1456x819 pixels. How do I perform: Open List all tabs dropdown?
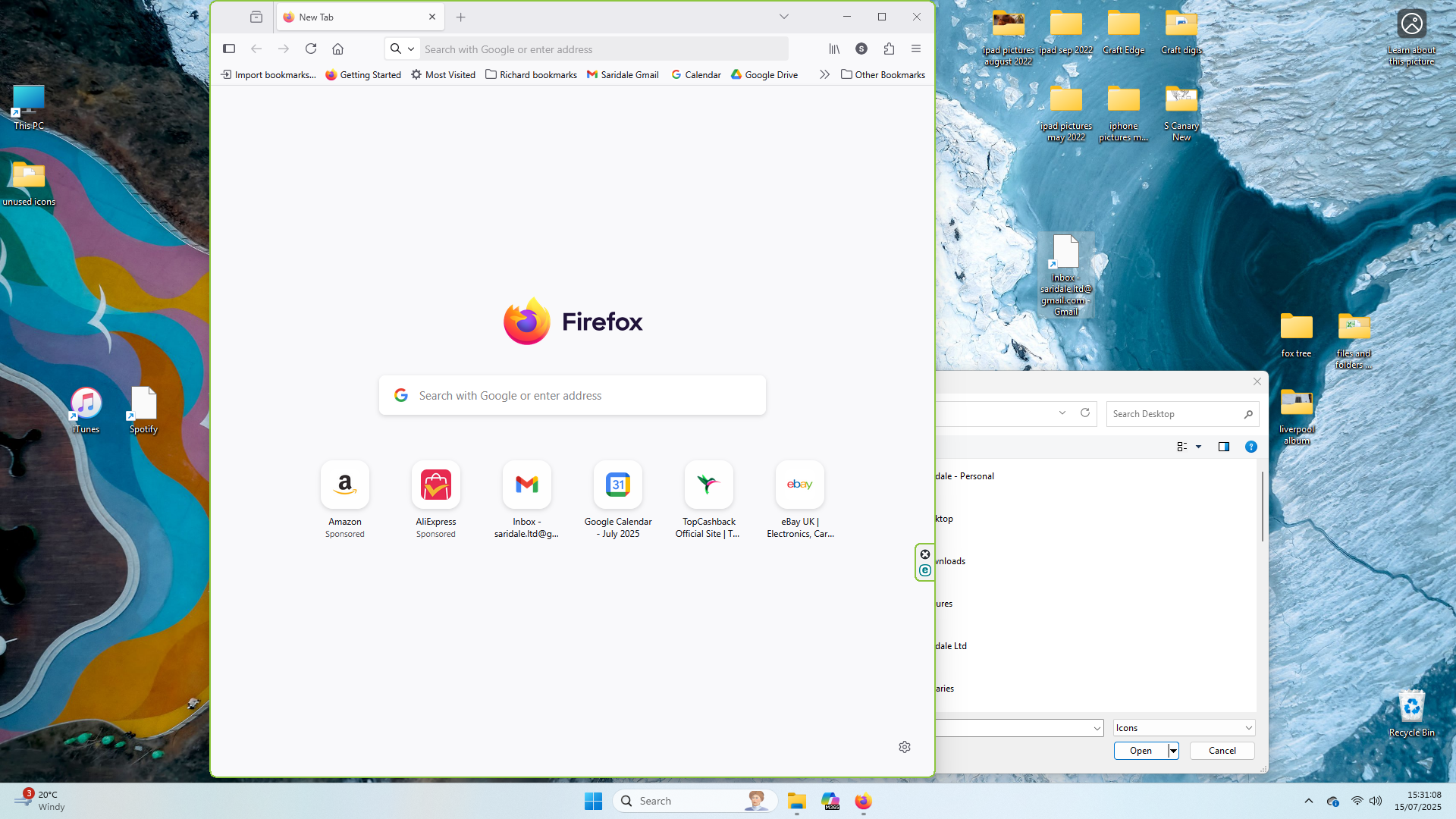tap(784, 17)
